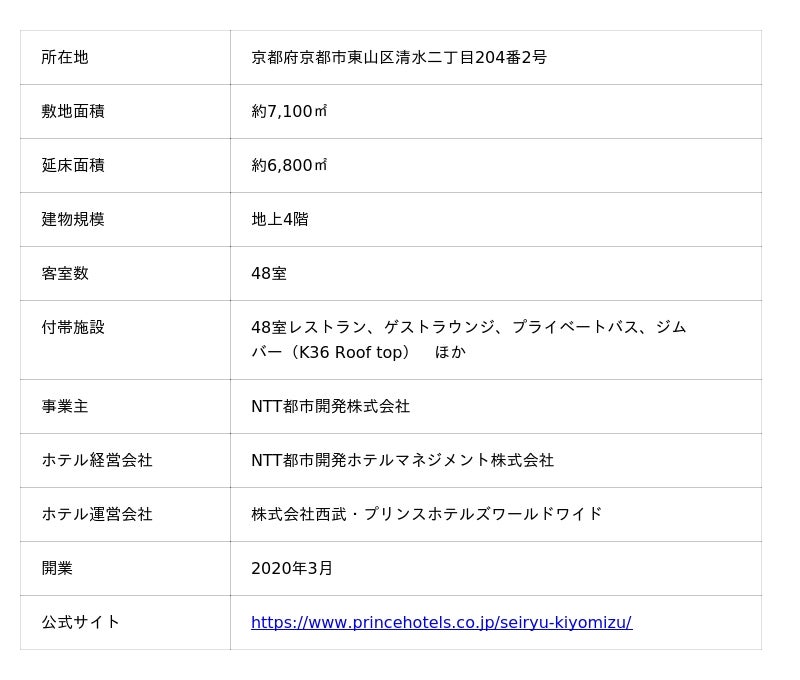Click the 所在地 label cell
Image resolution: width=800 pixels, height=680 pixels.
65,57
